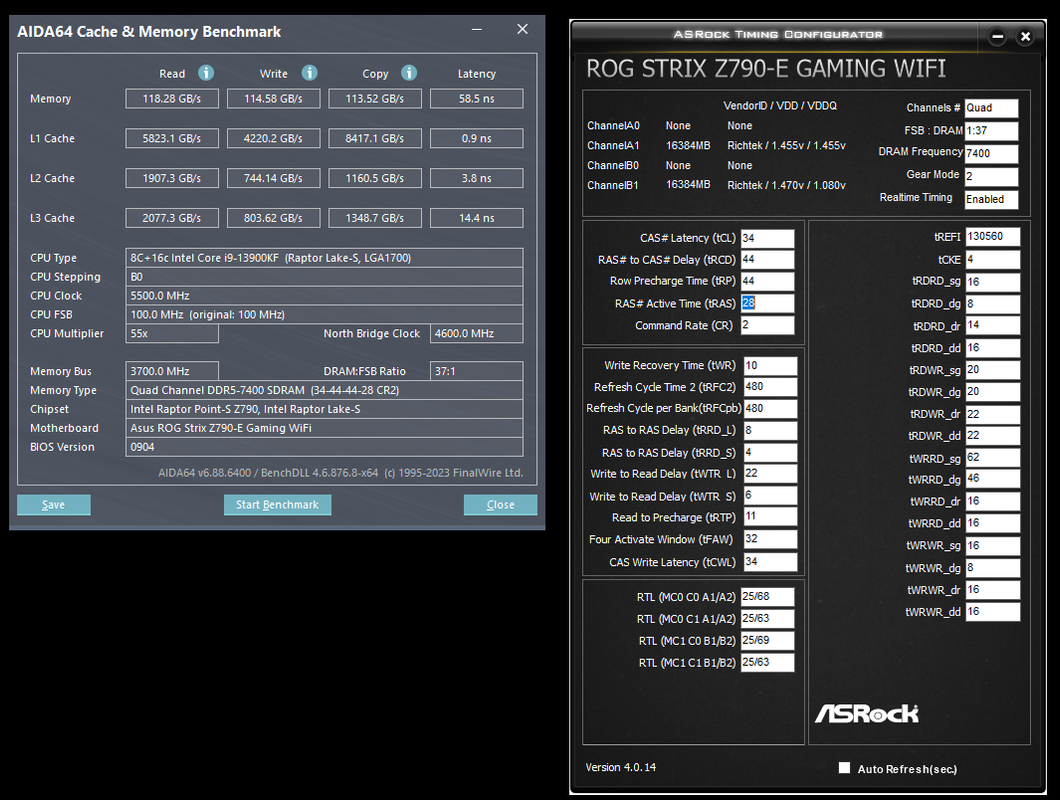Select the tWTR_S field

[x=771, y=496]
